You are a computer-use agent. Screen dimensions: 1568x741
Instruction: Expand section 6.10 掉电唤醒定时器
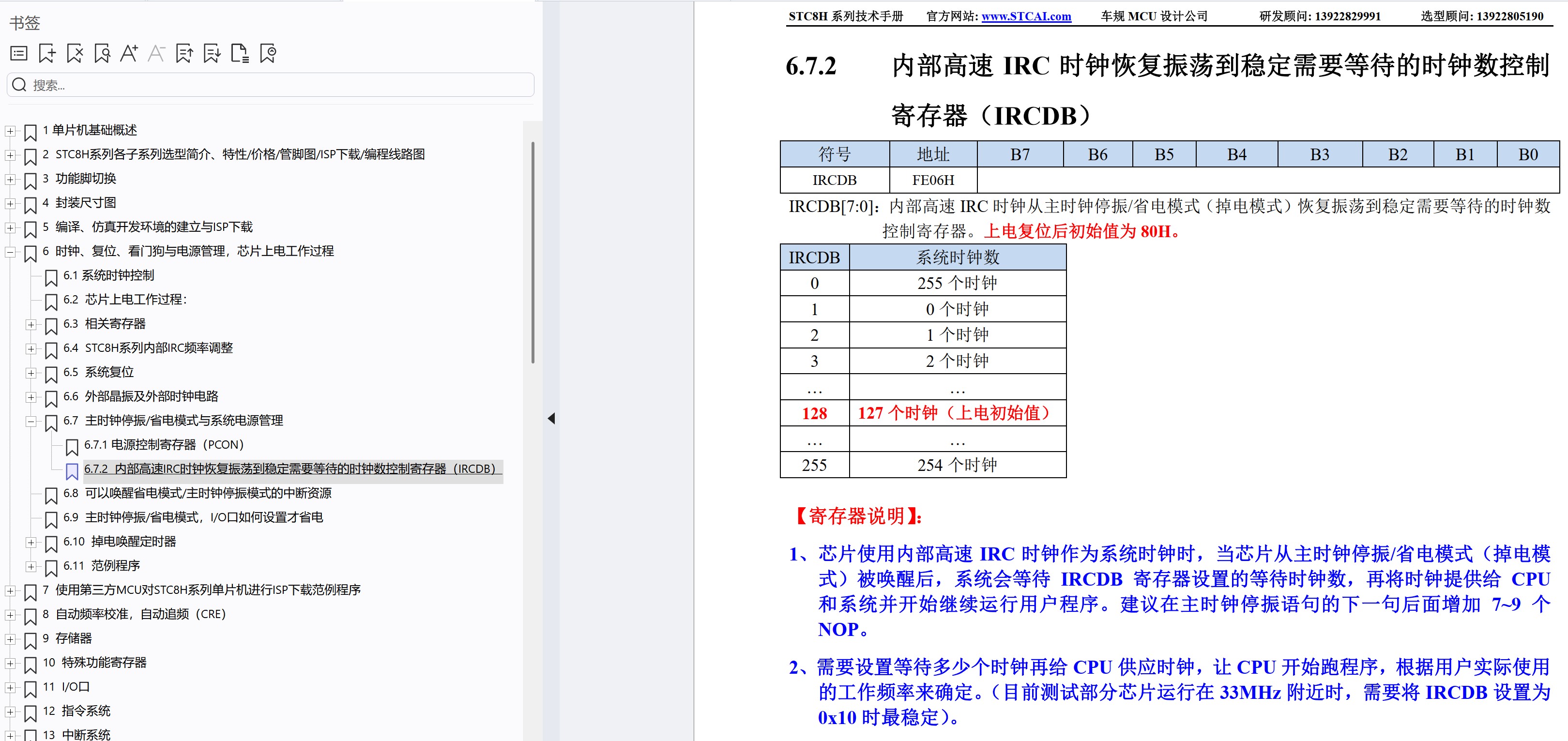pos(30,543)
